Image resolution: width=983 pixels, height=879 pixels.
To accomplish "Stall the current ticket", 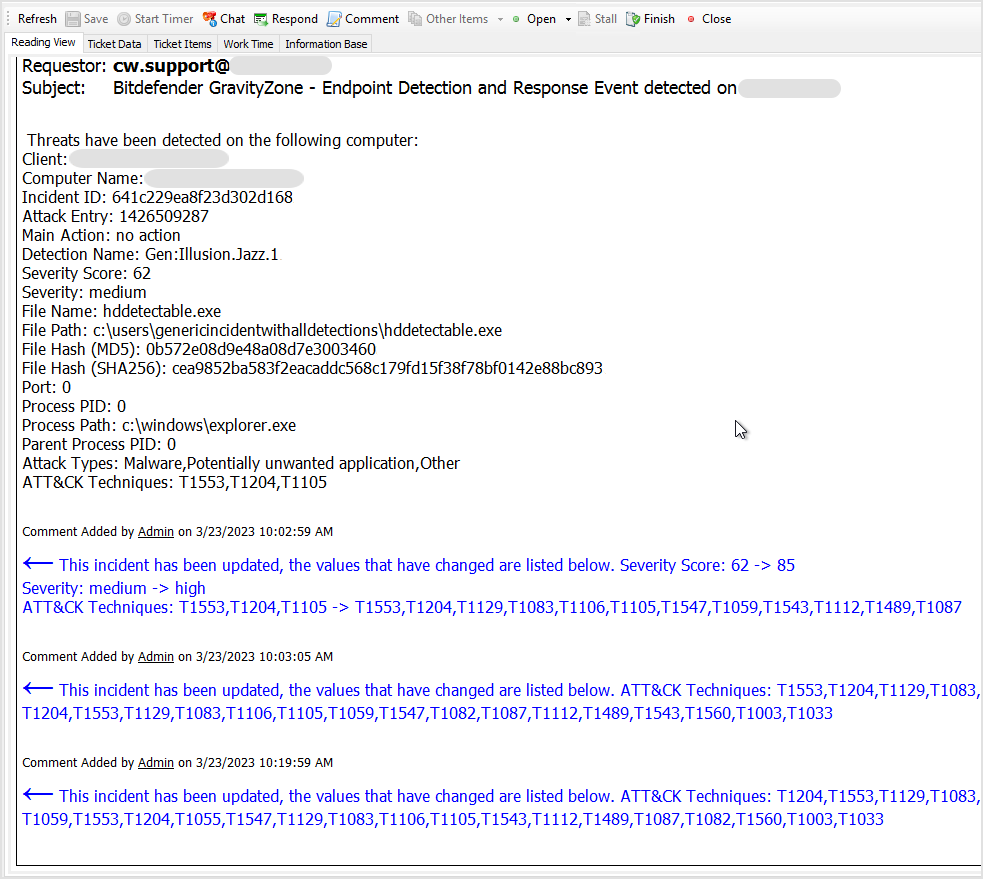I will pyautogui.click(x=597, y=18).
